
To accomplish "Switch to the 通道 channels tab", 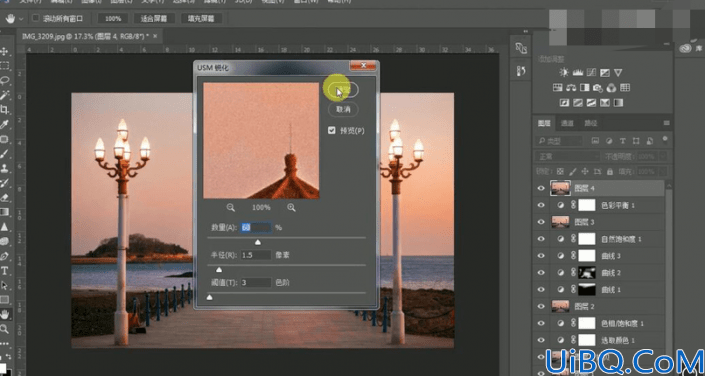I will click(x=567, y=123).
